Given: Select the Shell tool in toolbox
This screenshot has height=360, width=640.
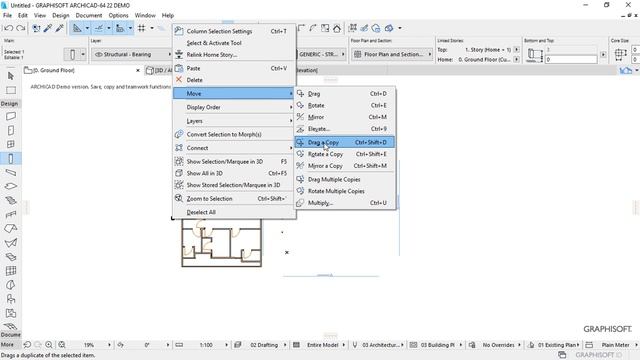Looking at the screenshot, I should click(x=11, y=243).
